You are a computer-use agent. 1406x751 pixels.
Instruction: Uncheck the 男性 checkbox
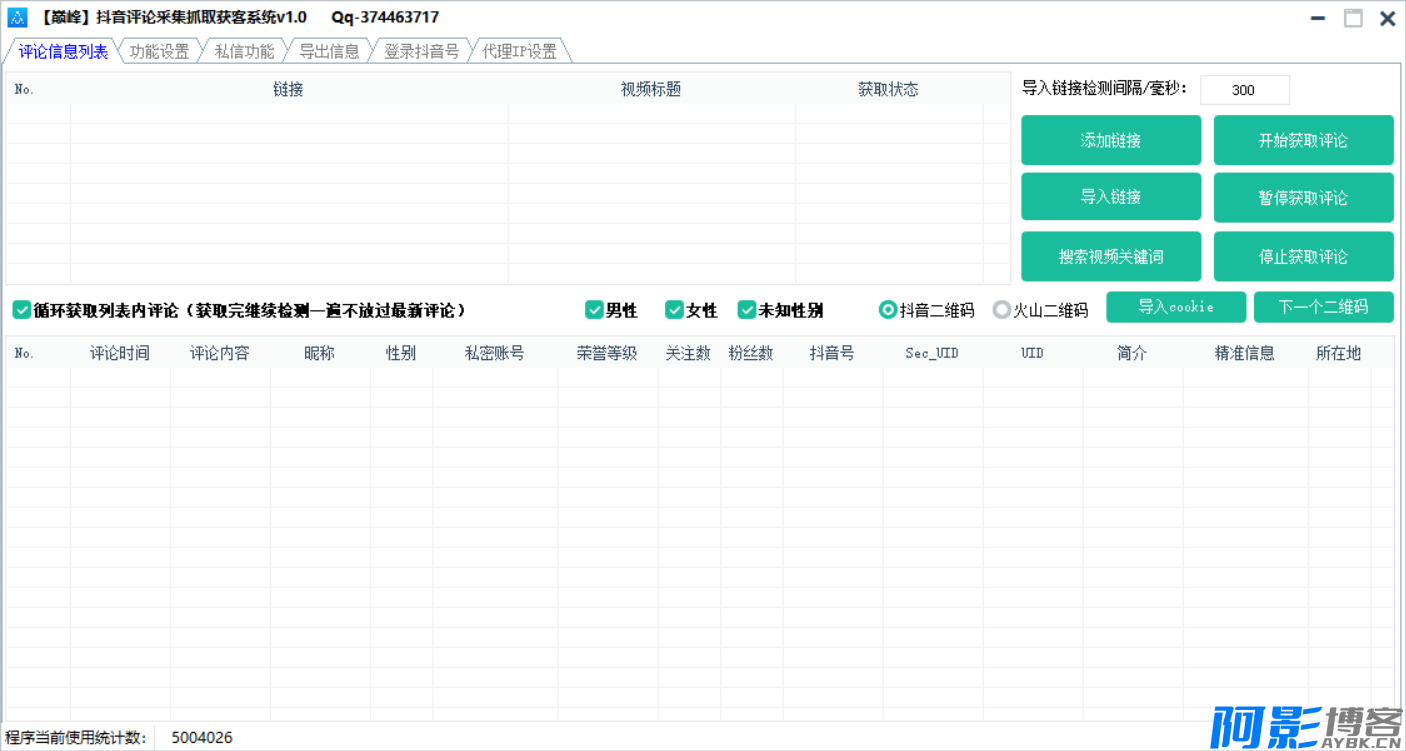(594, 310)
